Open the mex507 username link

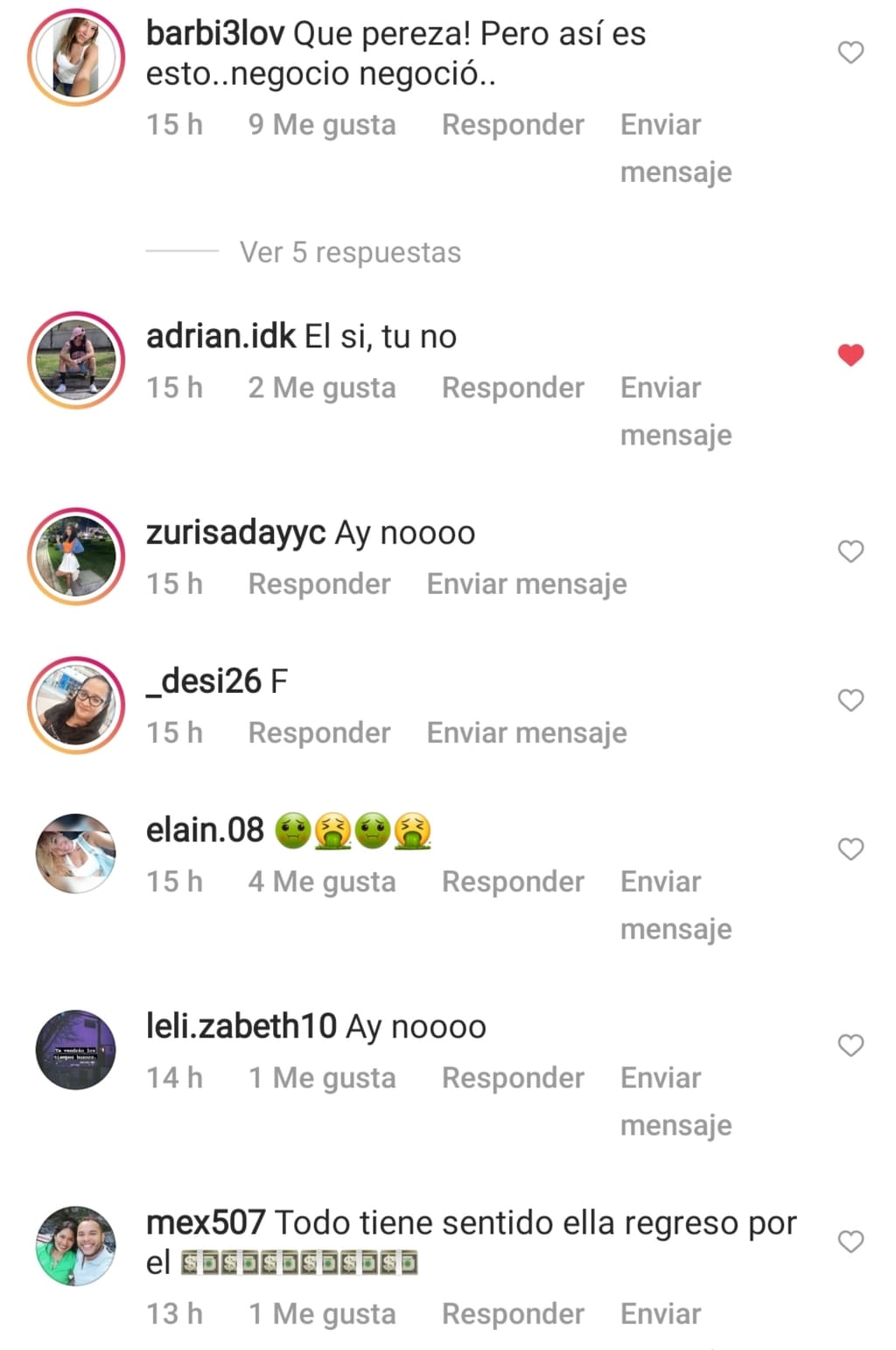point(206,1222)
